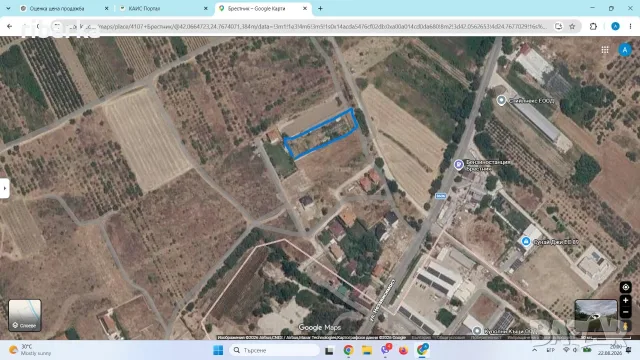This screenshot has height=360, width=640.
Task: Open the gas station place marker
Action: click(x=458, y=164)
